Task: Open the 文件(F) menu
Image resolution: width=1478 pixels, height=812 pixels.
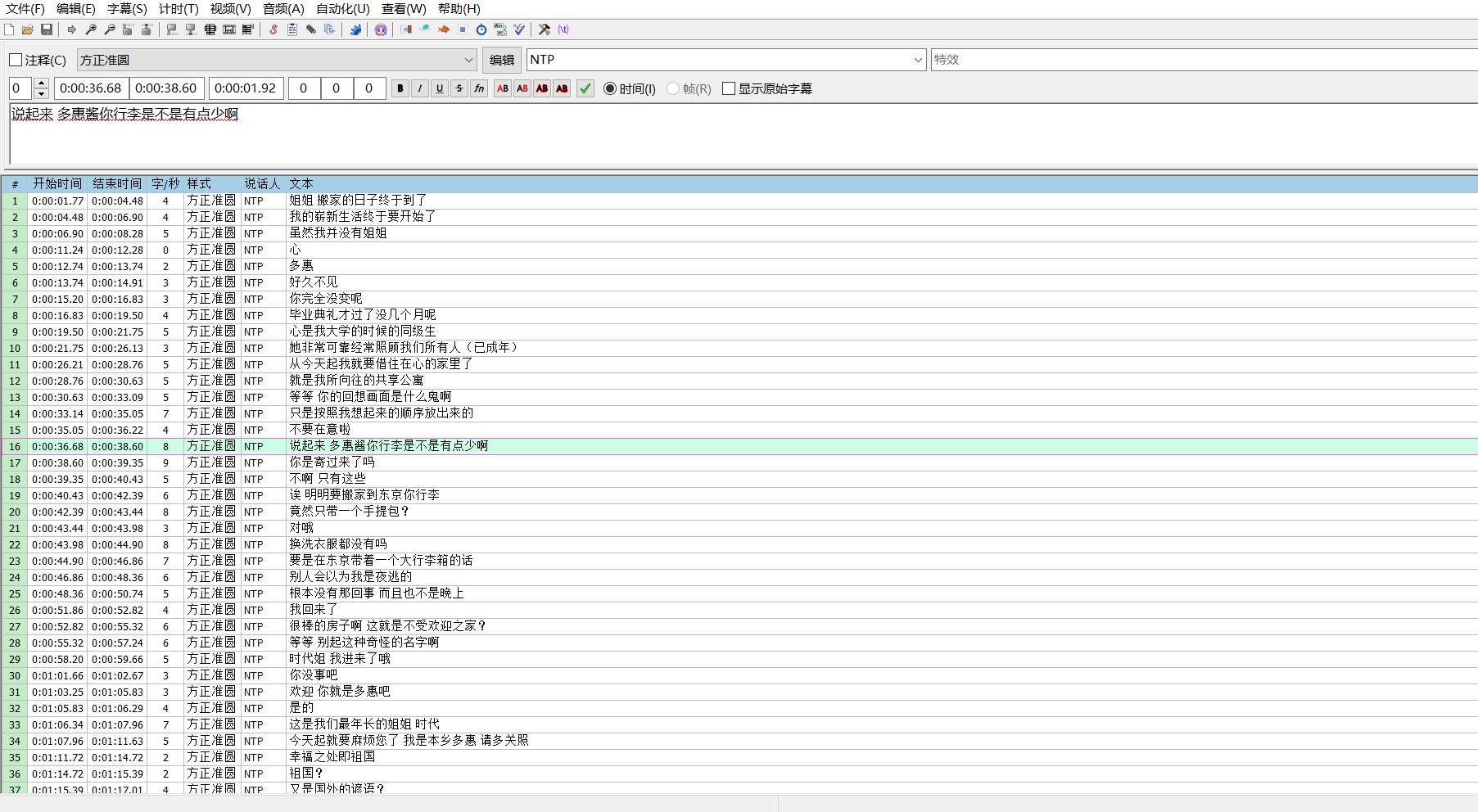Action: (25, 8)
